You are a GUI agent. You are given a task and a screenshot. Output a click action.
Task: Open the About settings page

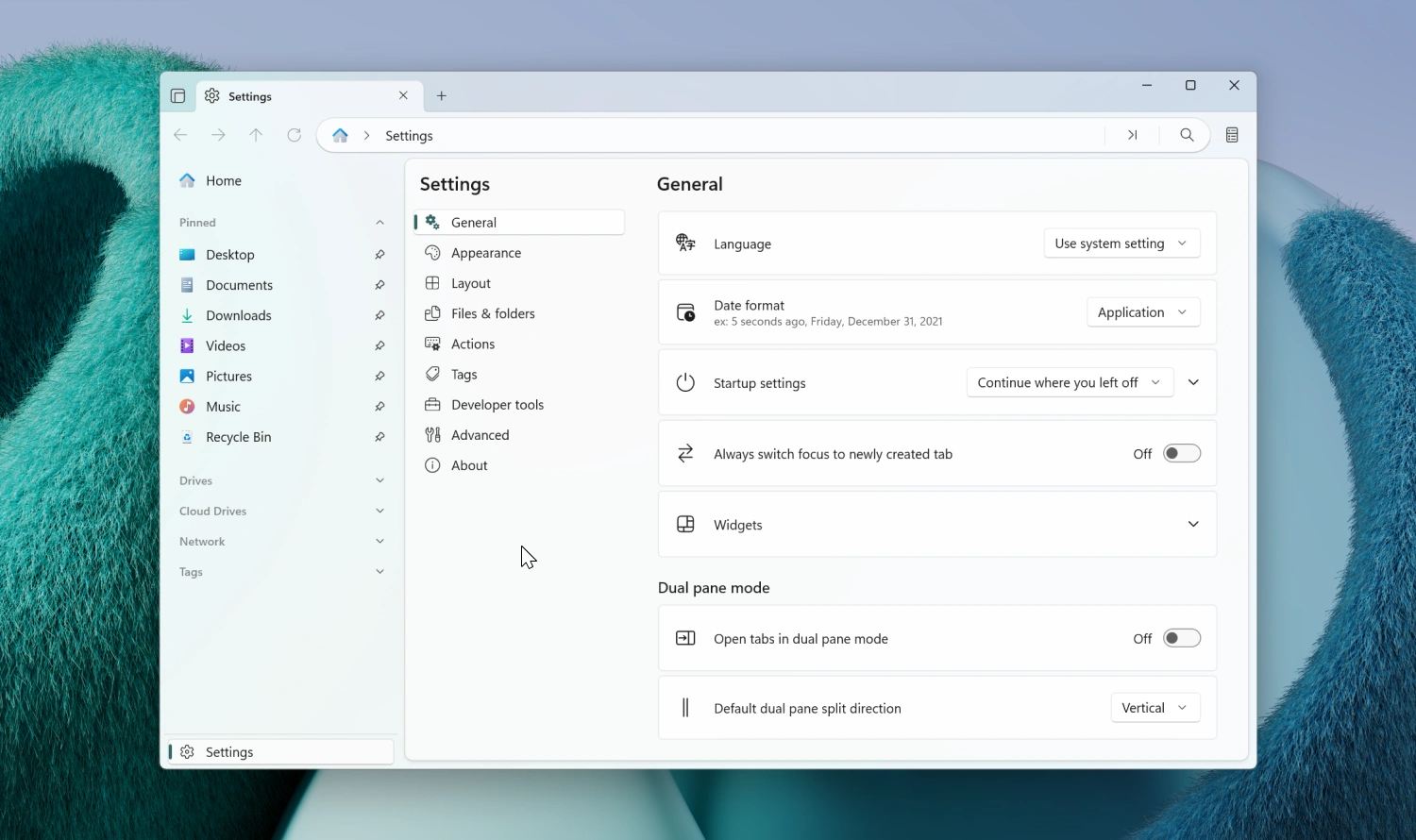(x=519, y=465)
